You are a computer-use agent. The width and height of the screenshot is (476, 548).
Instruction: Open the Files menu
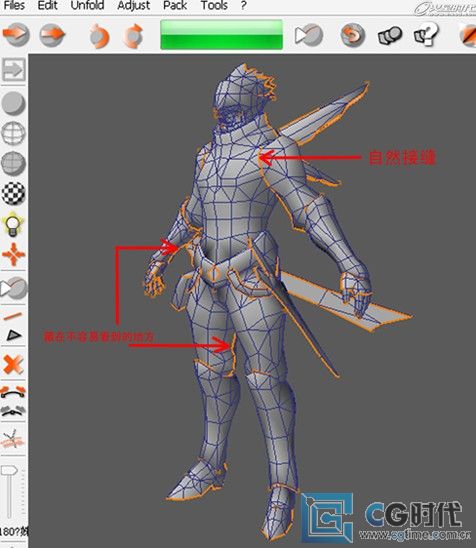14,5
